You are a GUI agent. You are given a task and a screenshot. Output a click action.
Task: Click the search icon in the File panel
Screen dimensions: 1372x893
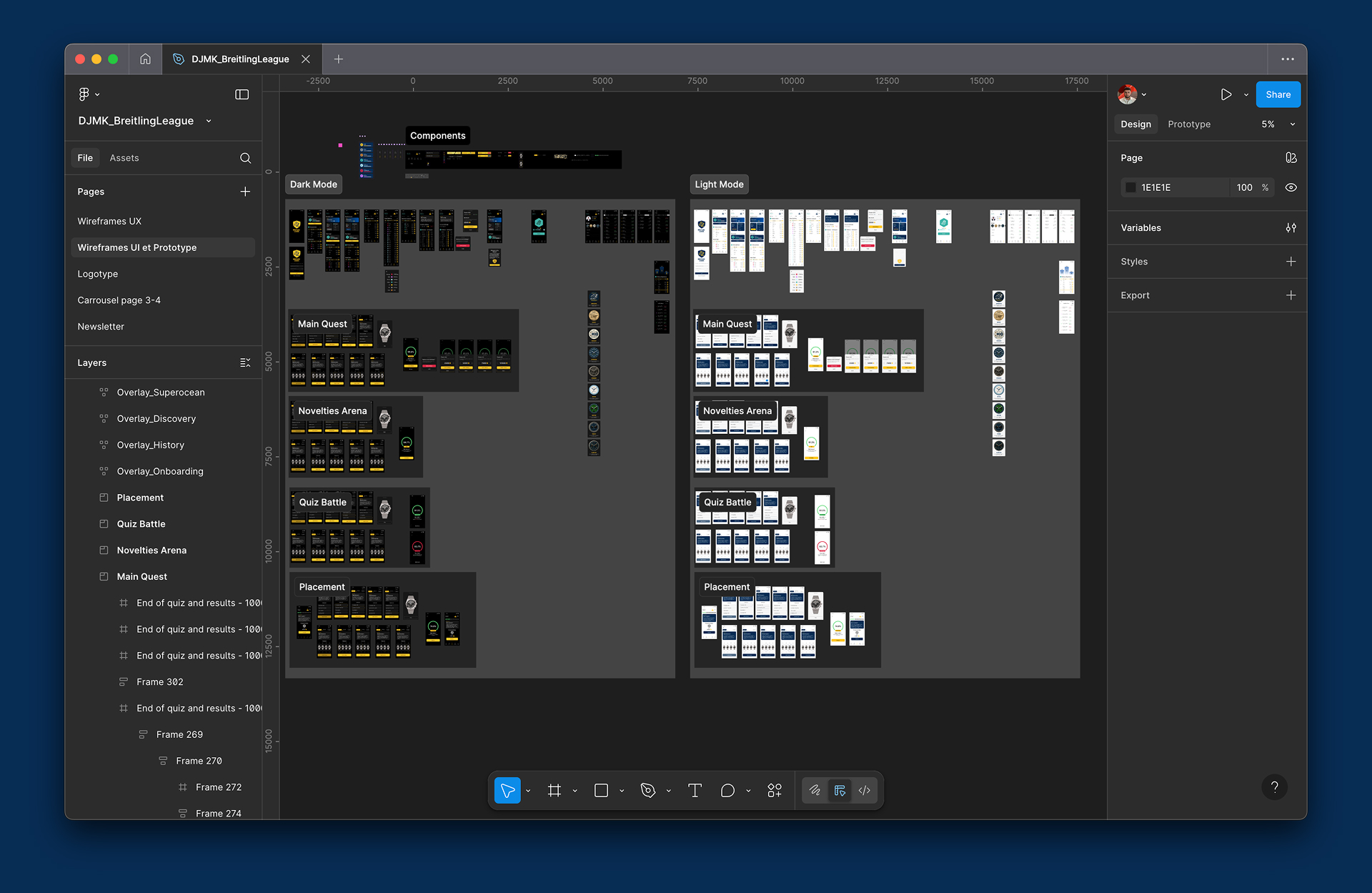coord(245,158)
